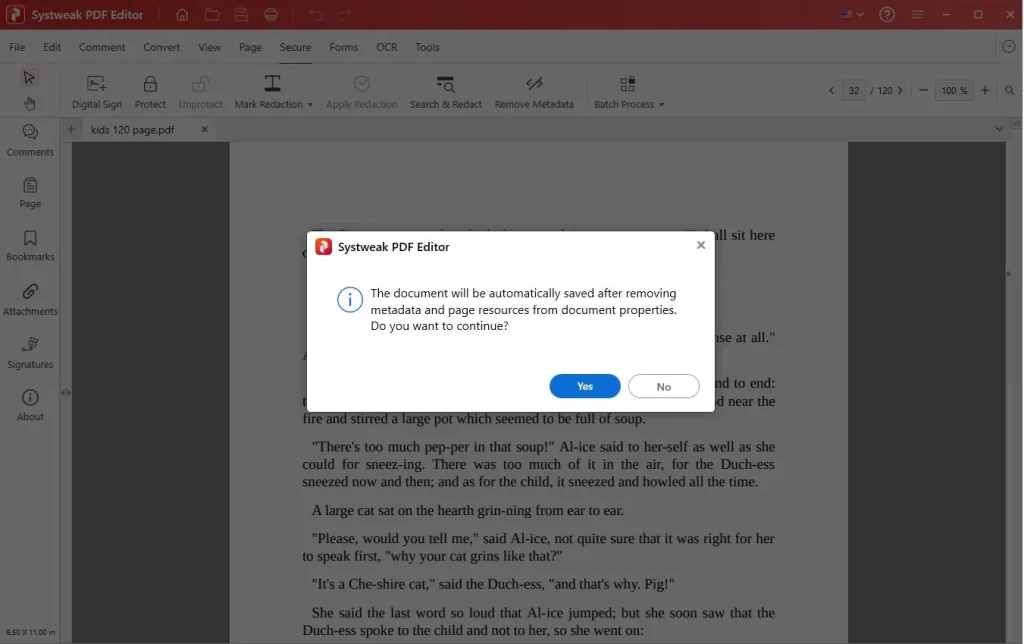Click the Print icon
Screen dimensions: 1024x644
coord(270,14)
